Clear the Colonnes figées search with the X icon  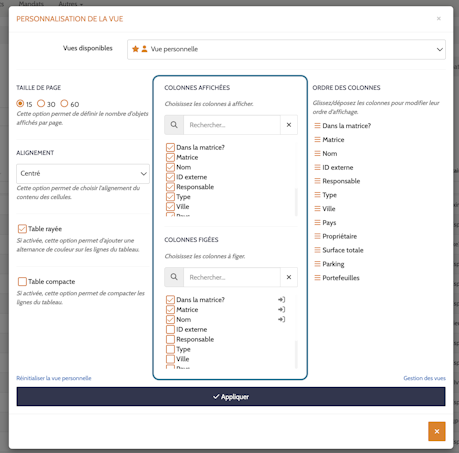pyautogui.click(x=289, y=277)
